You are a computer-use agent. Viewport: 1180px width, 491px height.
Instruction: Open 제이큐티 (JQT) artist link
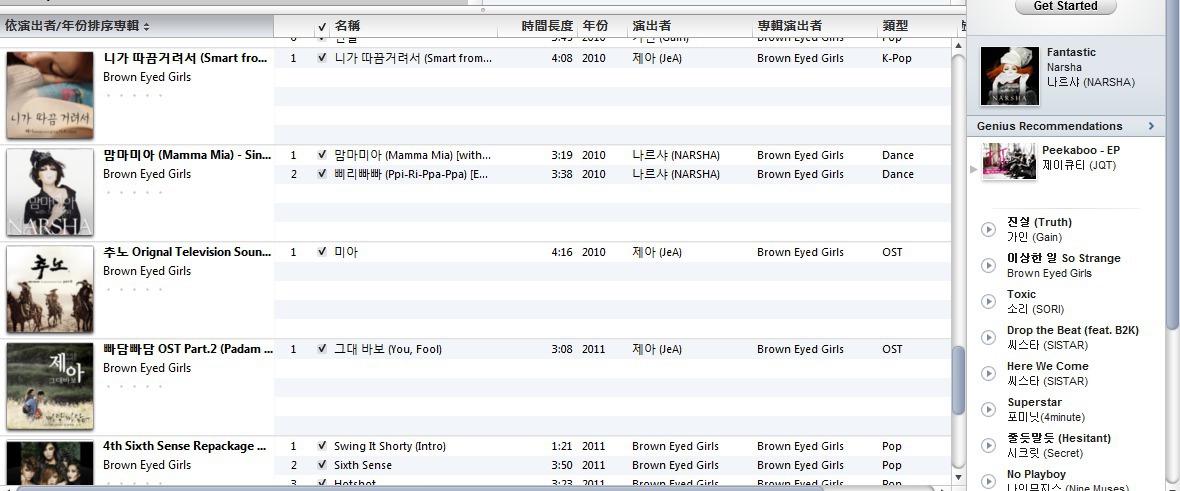[x=1078, y=165]
